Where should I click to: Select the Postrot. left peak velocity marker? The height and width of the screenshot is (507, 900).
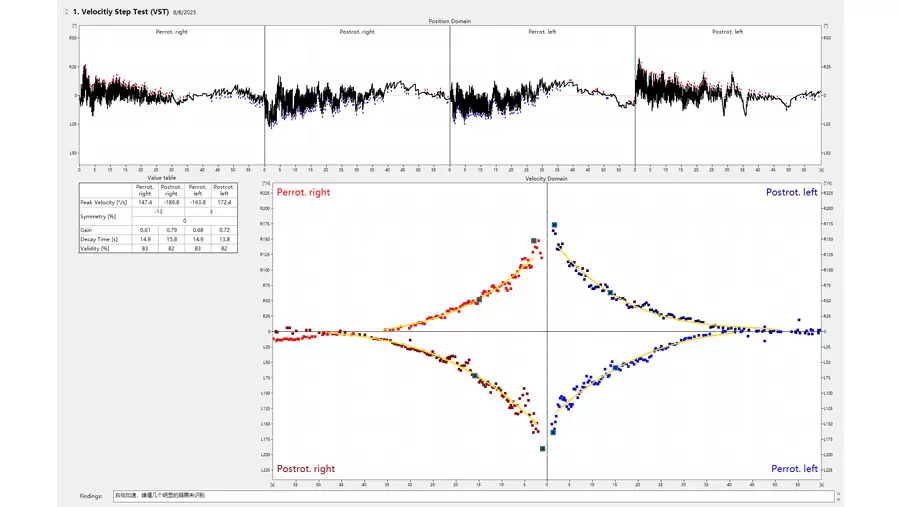point(554,225)
